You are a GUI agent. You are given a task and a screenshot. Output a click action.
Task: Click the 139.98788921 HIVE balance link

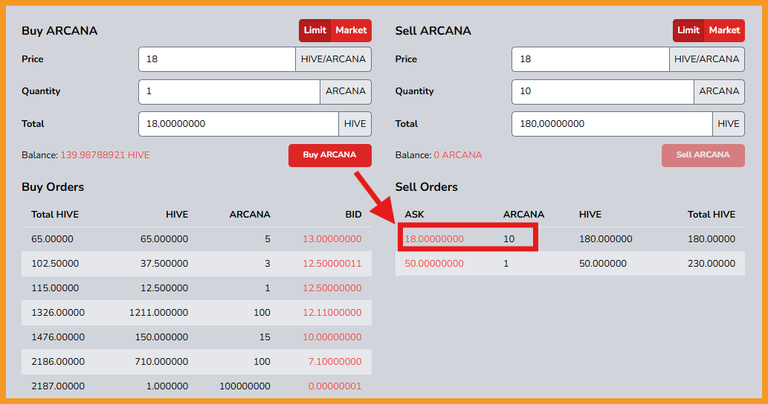coord(105,155)
